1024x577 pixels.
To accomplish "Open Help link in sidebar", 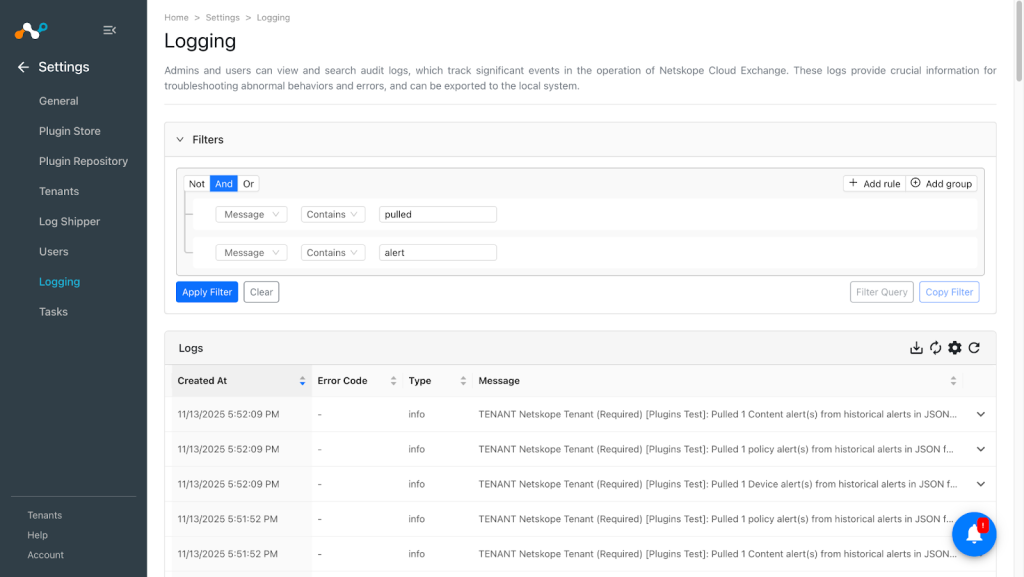I will coord(37,535).
